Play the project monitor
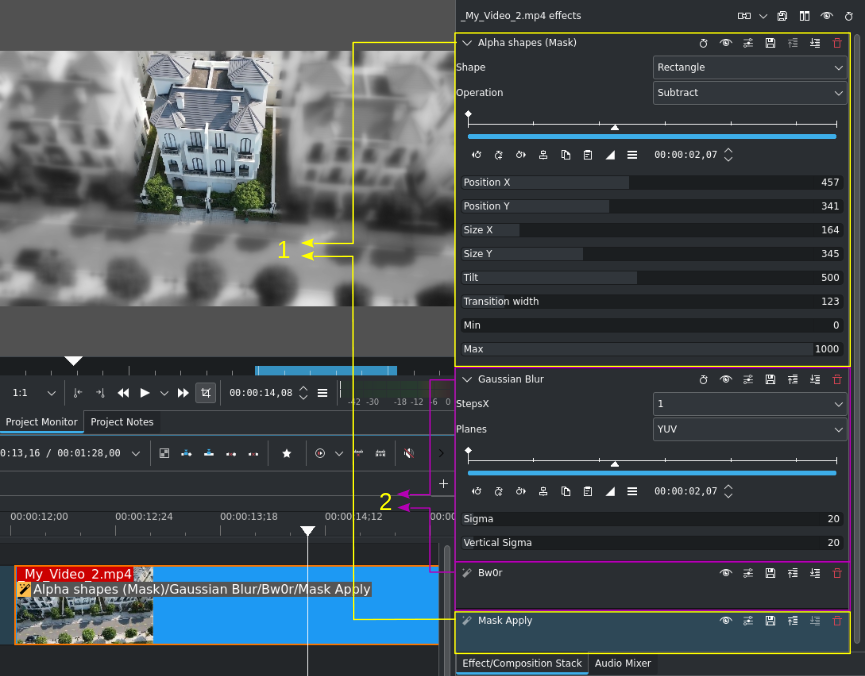 145,393
